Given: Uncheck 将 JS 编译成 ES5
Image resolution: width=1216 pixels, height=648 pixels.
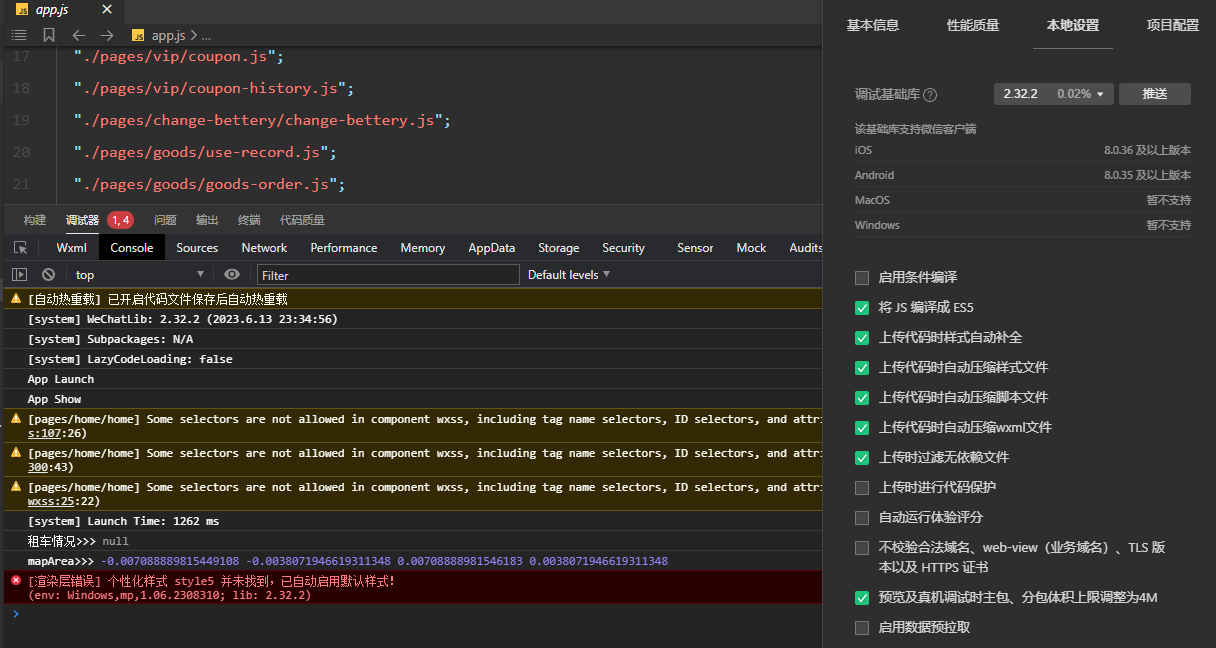Looking at the screenshot, I should coord(862,307).
